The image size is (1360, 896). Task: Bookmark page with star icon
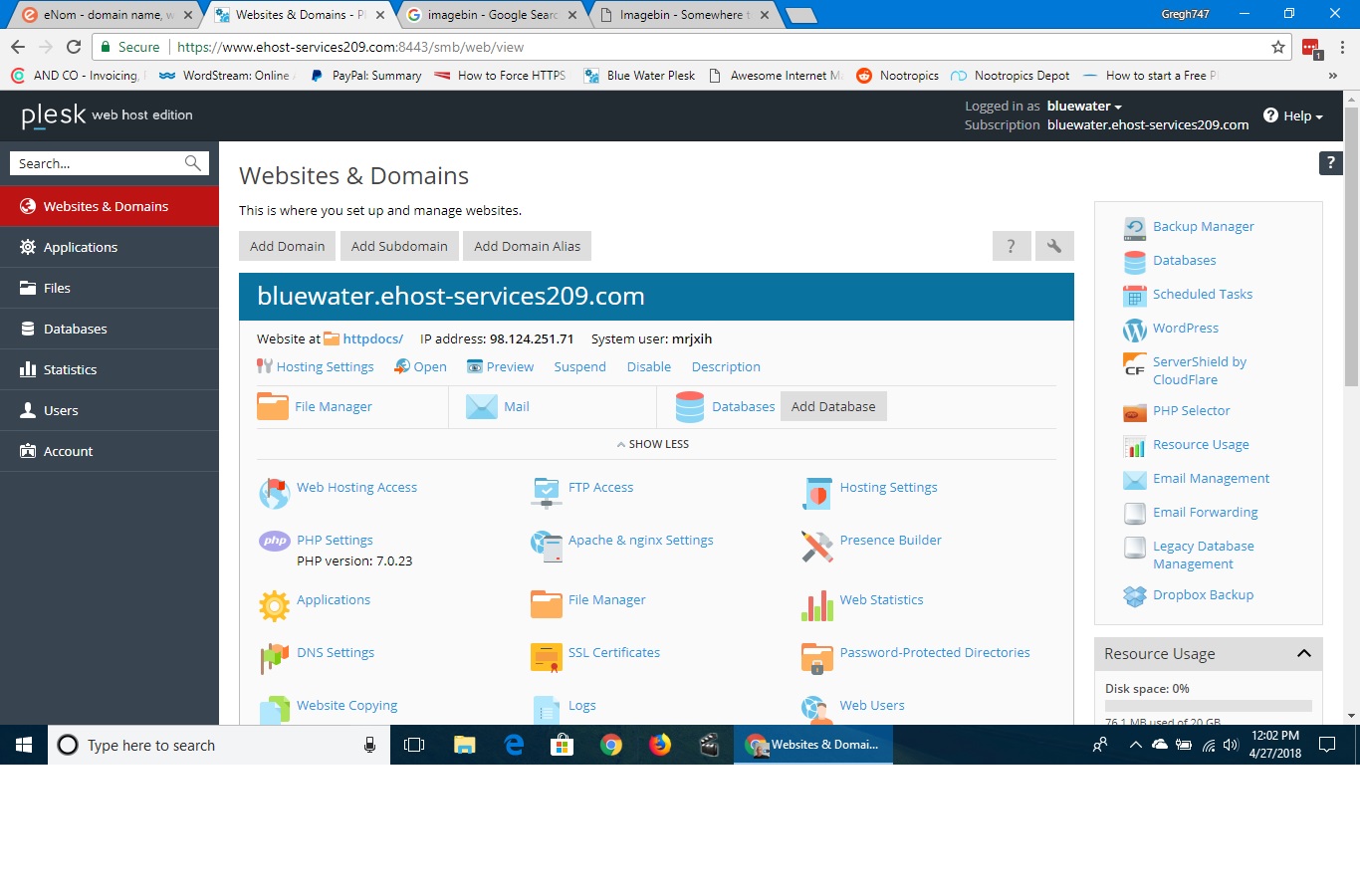1278,47
